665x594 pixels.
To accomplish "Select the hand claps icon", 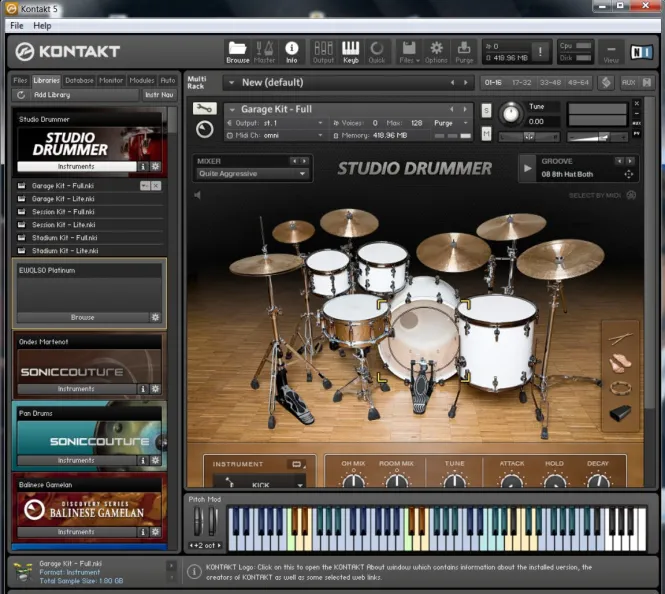I will click(620, 363).
